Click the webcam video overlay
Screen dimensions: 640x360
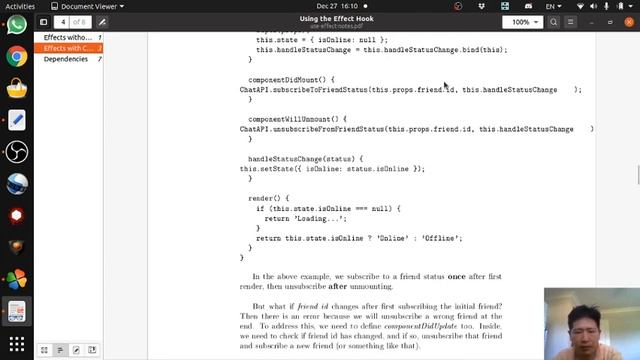592,324
